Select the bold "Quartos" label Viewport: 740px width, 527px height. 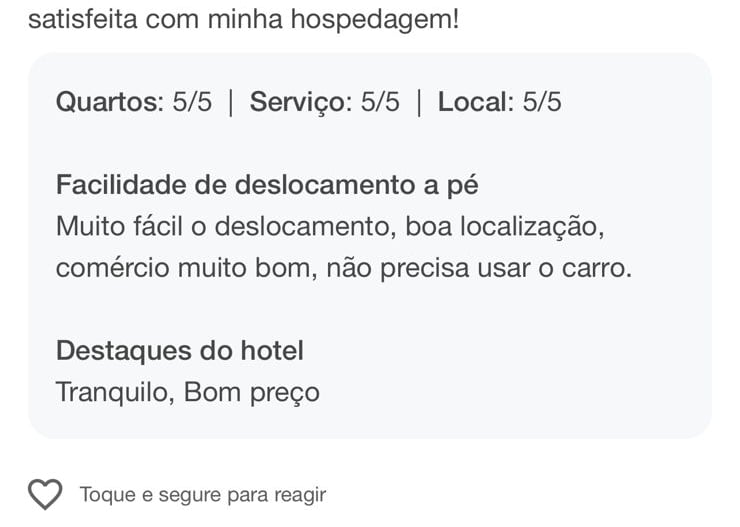coord(107,102)
